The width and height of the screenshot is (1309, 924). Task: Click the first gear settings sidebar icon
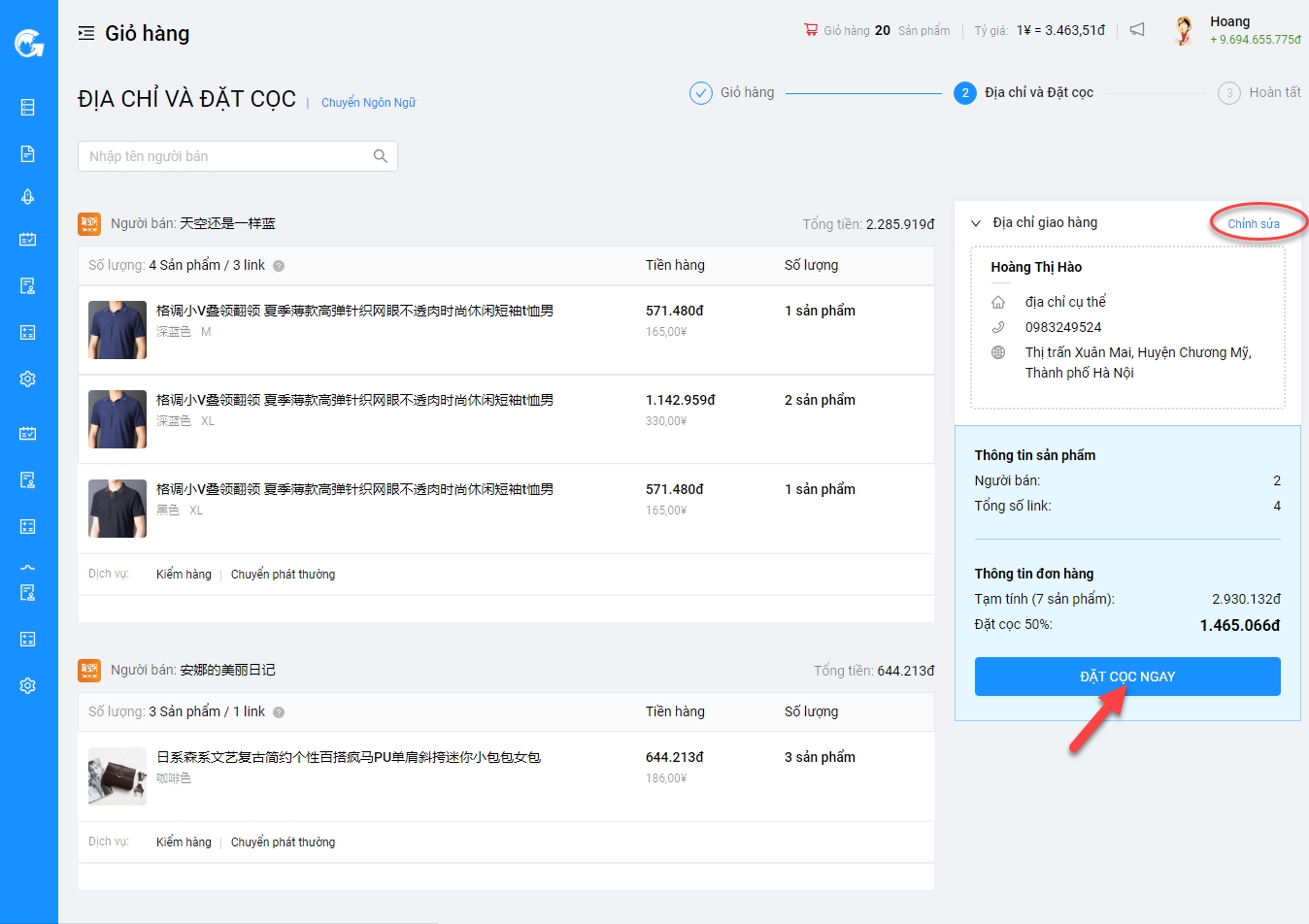(28, 379)
